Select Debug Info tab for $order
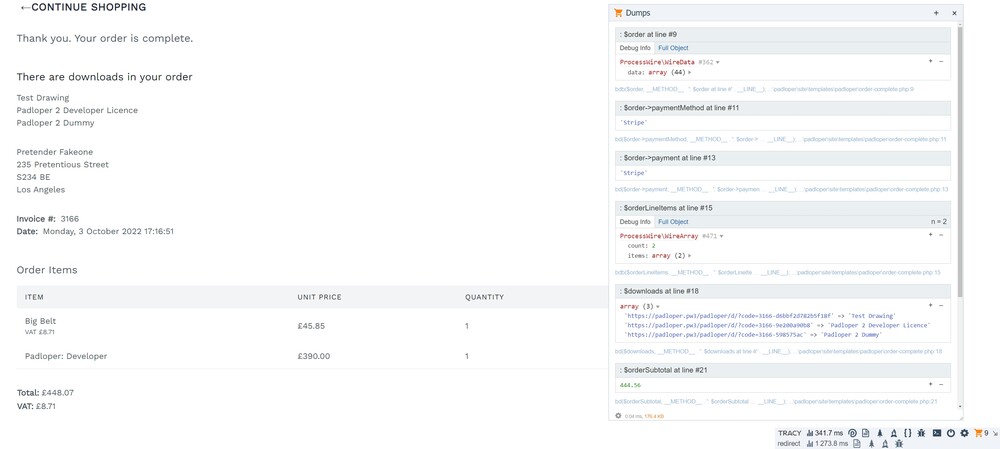This screenshot has height=449, width=1000. [635, 48]
